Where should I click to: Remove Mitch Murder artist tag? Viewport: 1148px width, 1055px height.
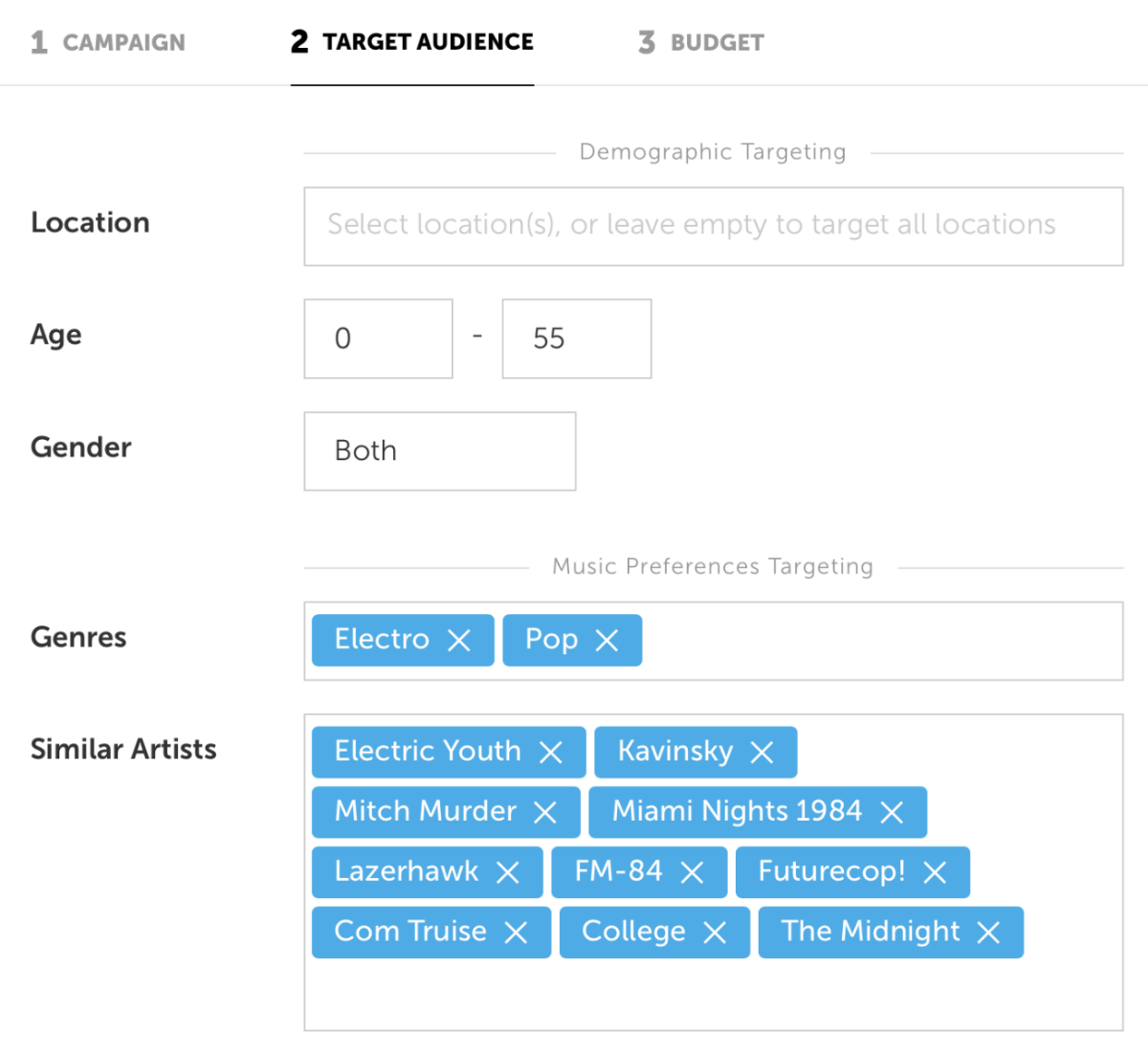point(545,812)
